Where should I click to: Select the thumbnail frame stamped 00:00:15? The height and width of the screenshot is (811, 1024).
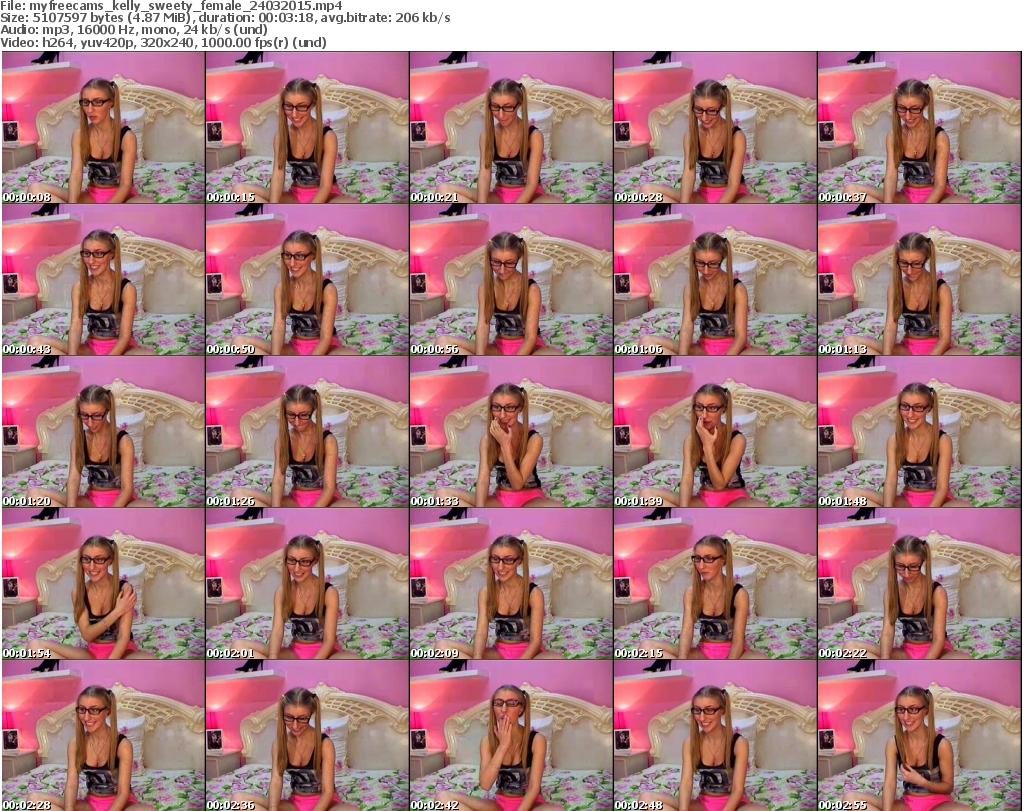307,127
